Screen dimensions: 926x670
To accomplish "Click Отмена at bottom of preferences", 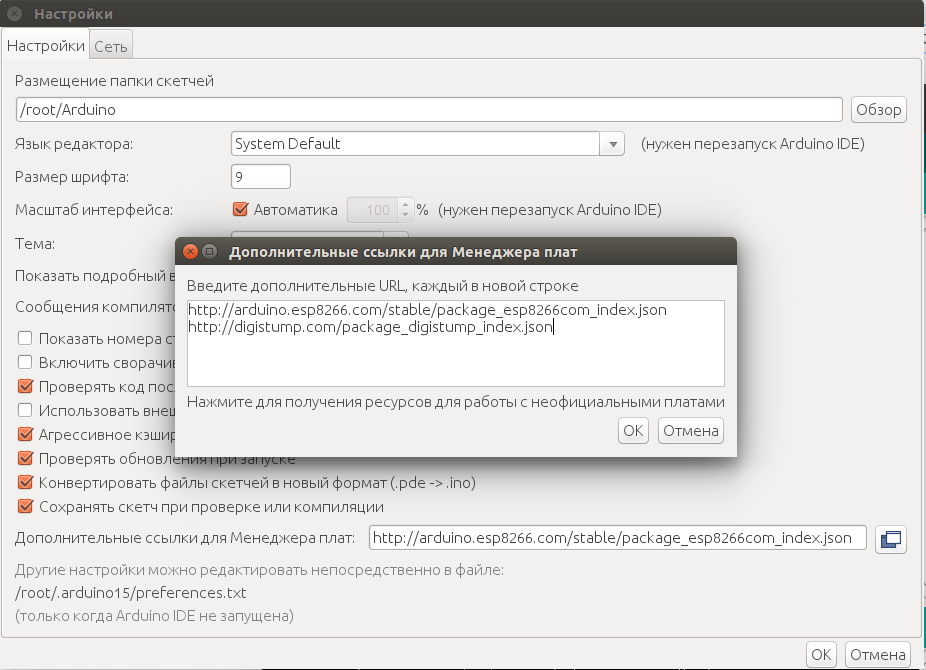I will click(x=877, y=654).
